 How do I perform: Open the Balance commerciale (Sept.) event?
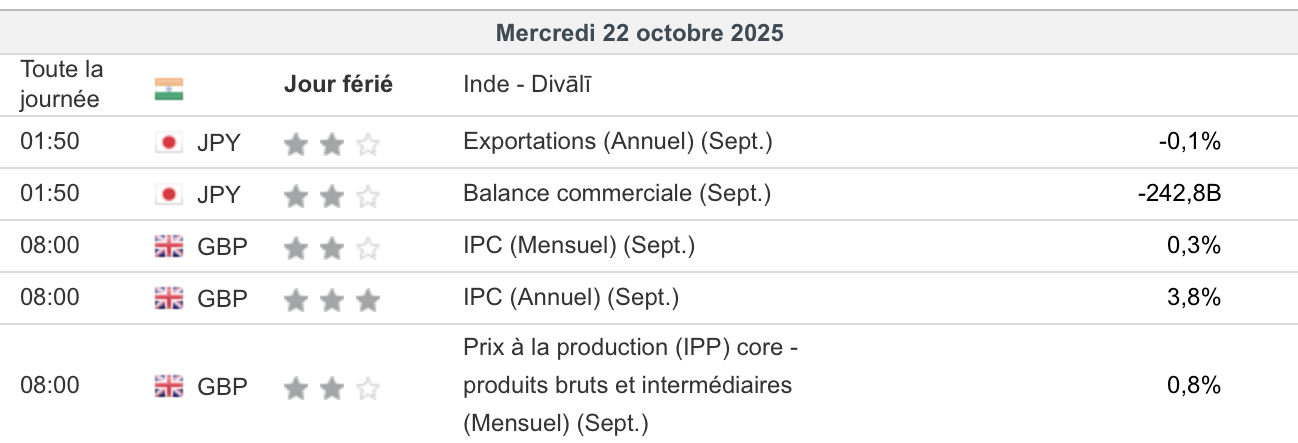617,194
